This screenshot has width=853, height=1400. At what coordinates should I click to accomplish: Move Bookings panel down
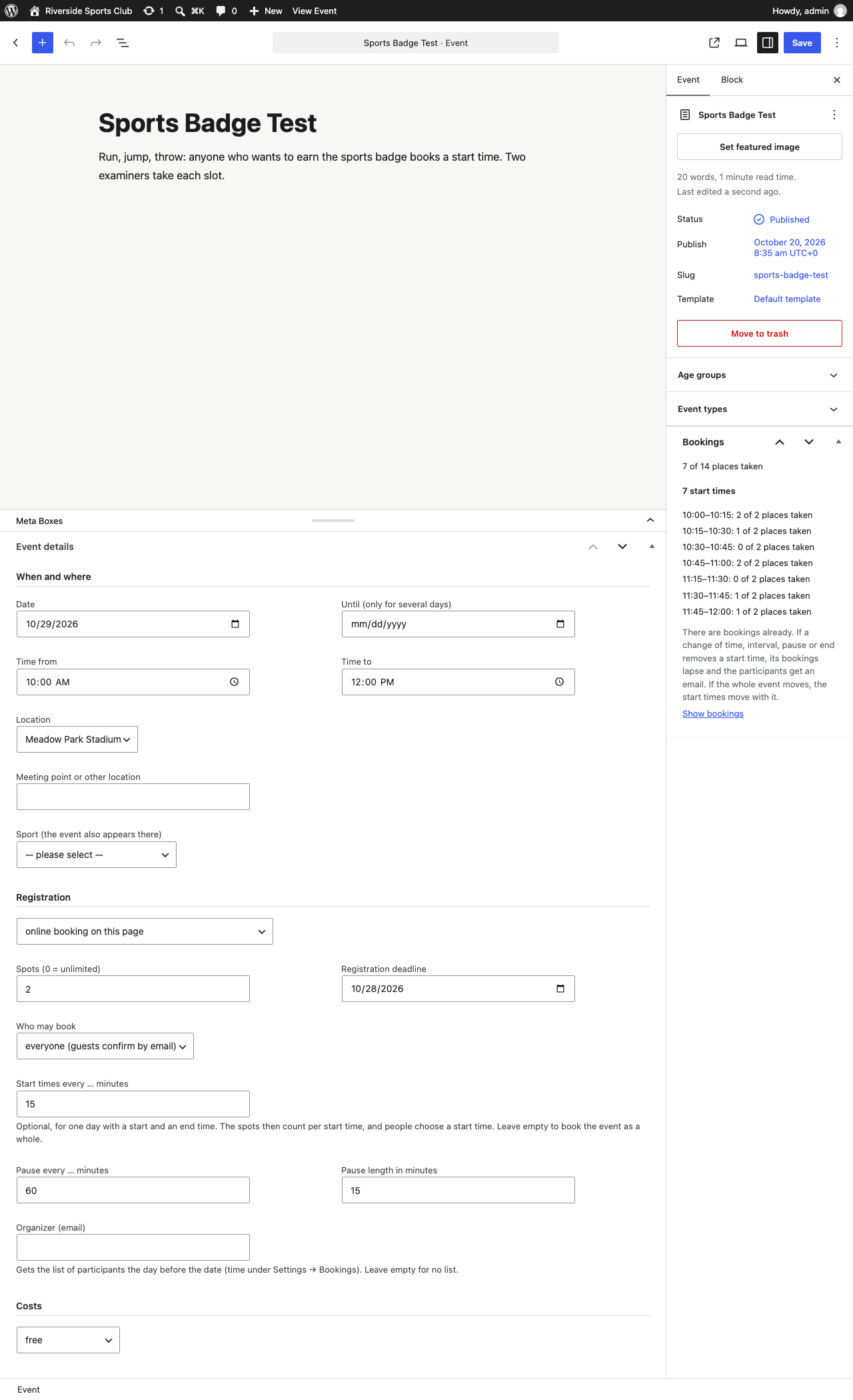point(809,442)
